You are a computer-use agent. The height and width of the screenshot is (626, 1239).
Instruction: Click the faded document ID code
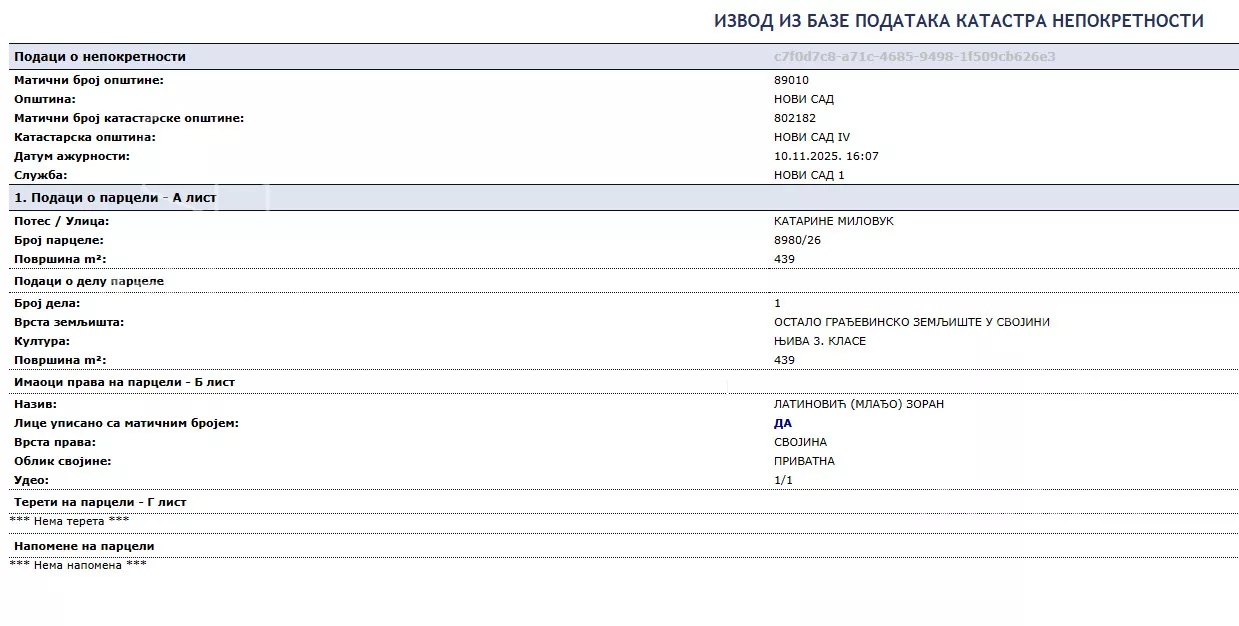(x=914, y=57)
